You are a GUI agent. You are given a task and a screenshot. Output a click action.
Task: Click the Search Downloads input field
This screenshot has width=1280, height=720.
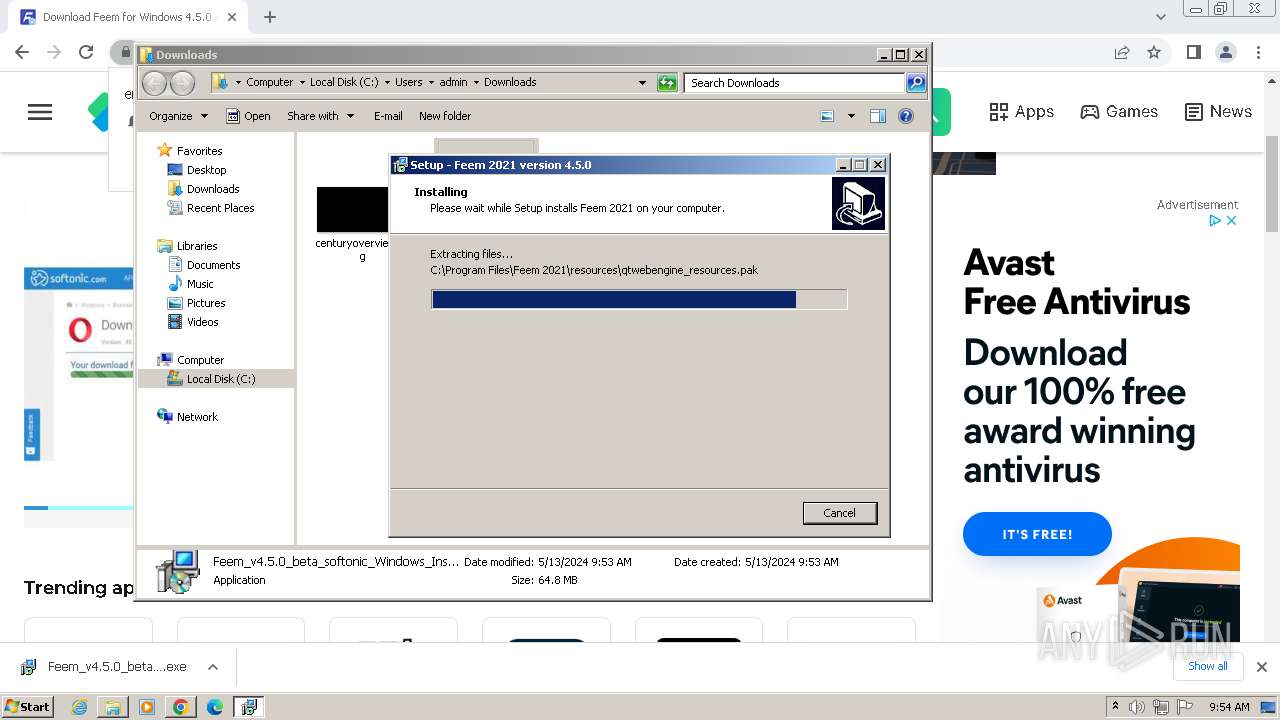(795, 83)
